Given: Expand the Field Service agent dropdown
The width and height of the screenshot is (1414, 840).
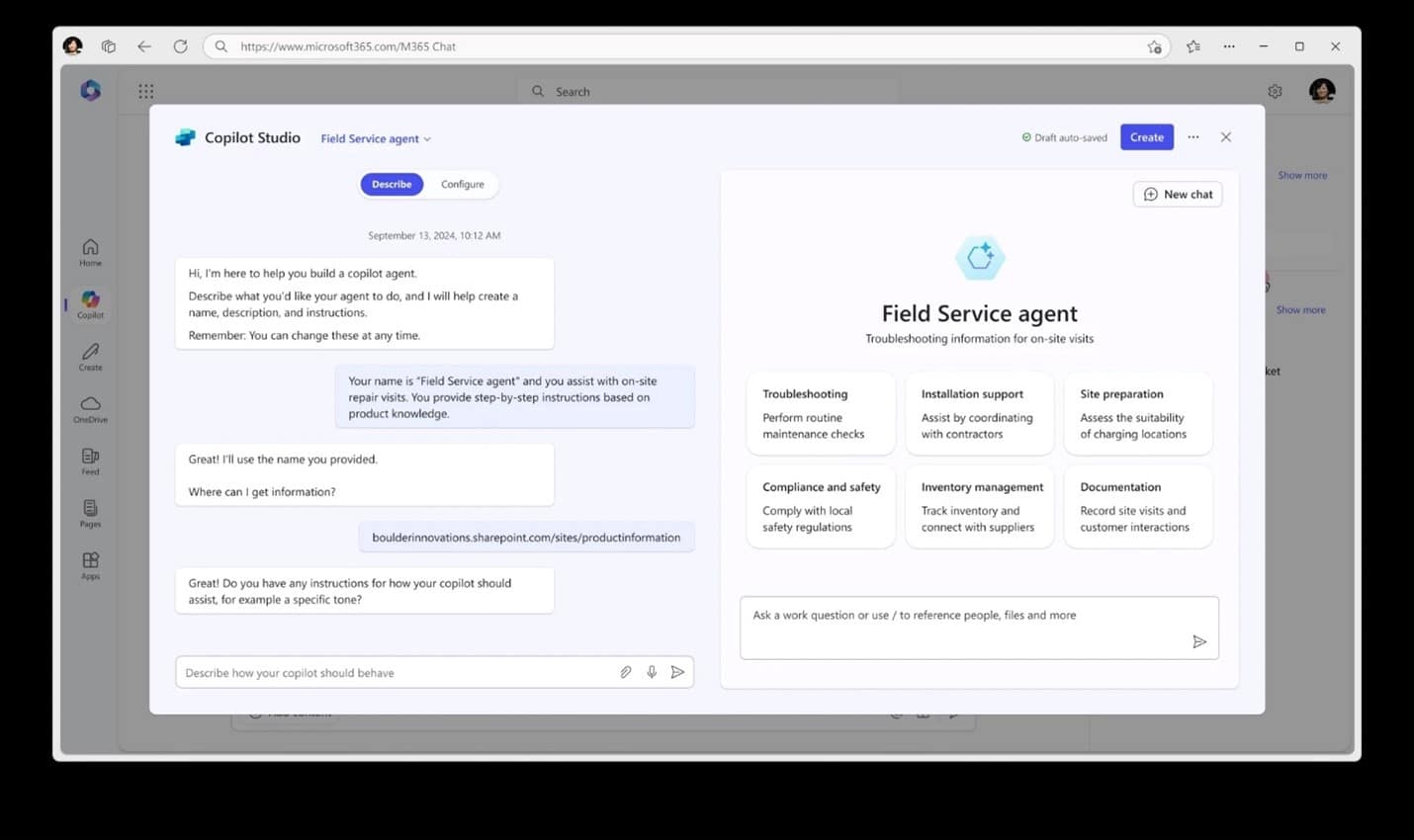Looking at the screenshot, I should [x=376, y=138].
